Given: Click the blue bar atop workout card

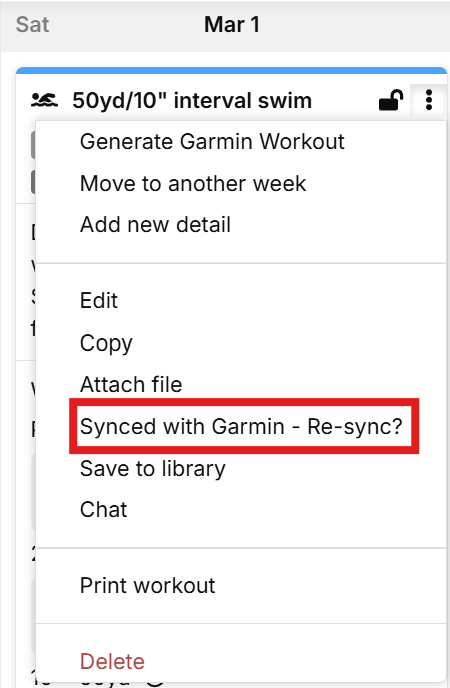Looking at the screenshot, I should click(231, 70).
